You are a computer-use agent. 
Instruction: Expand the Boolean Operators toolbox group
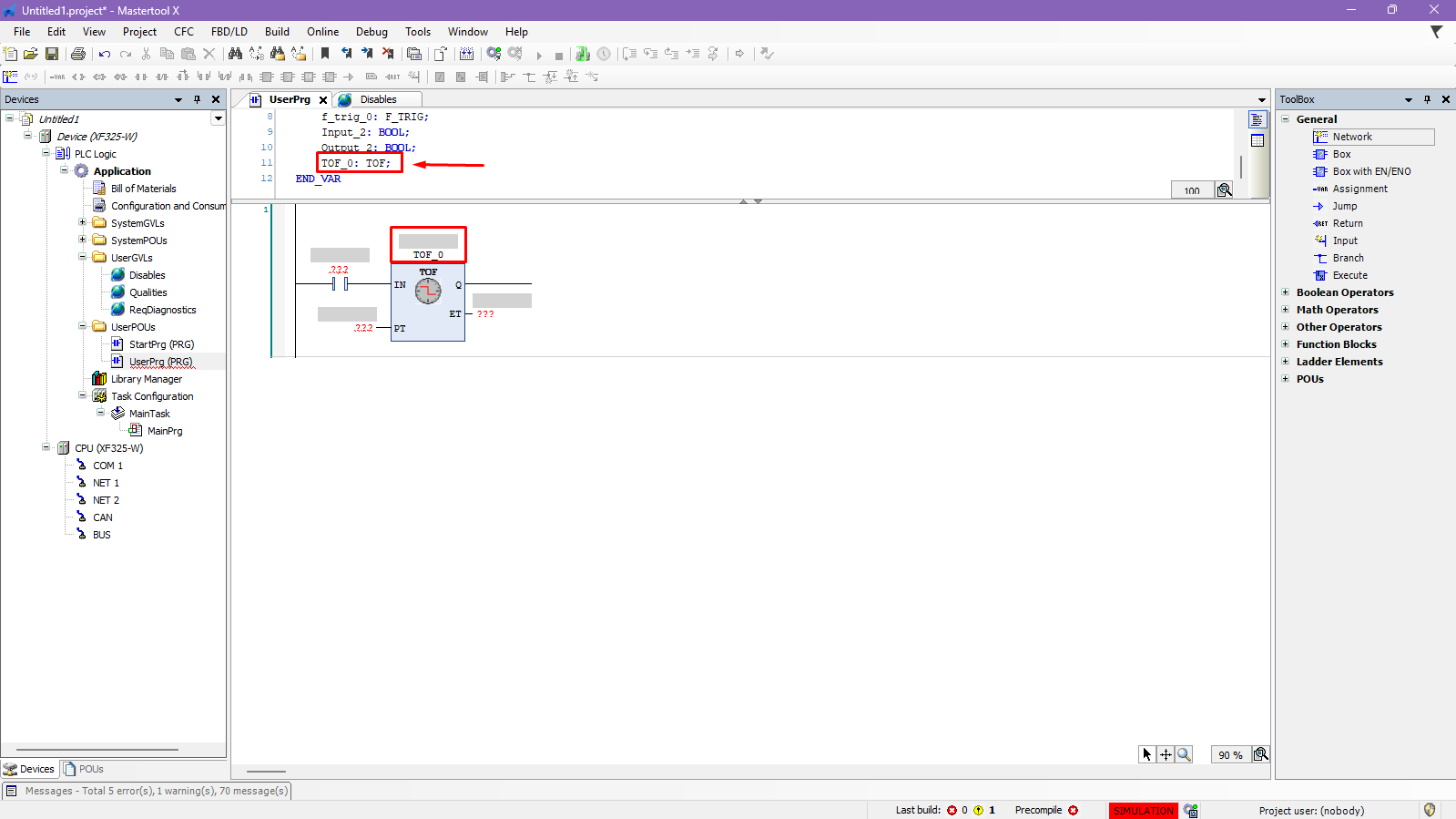coord(1286,292)
